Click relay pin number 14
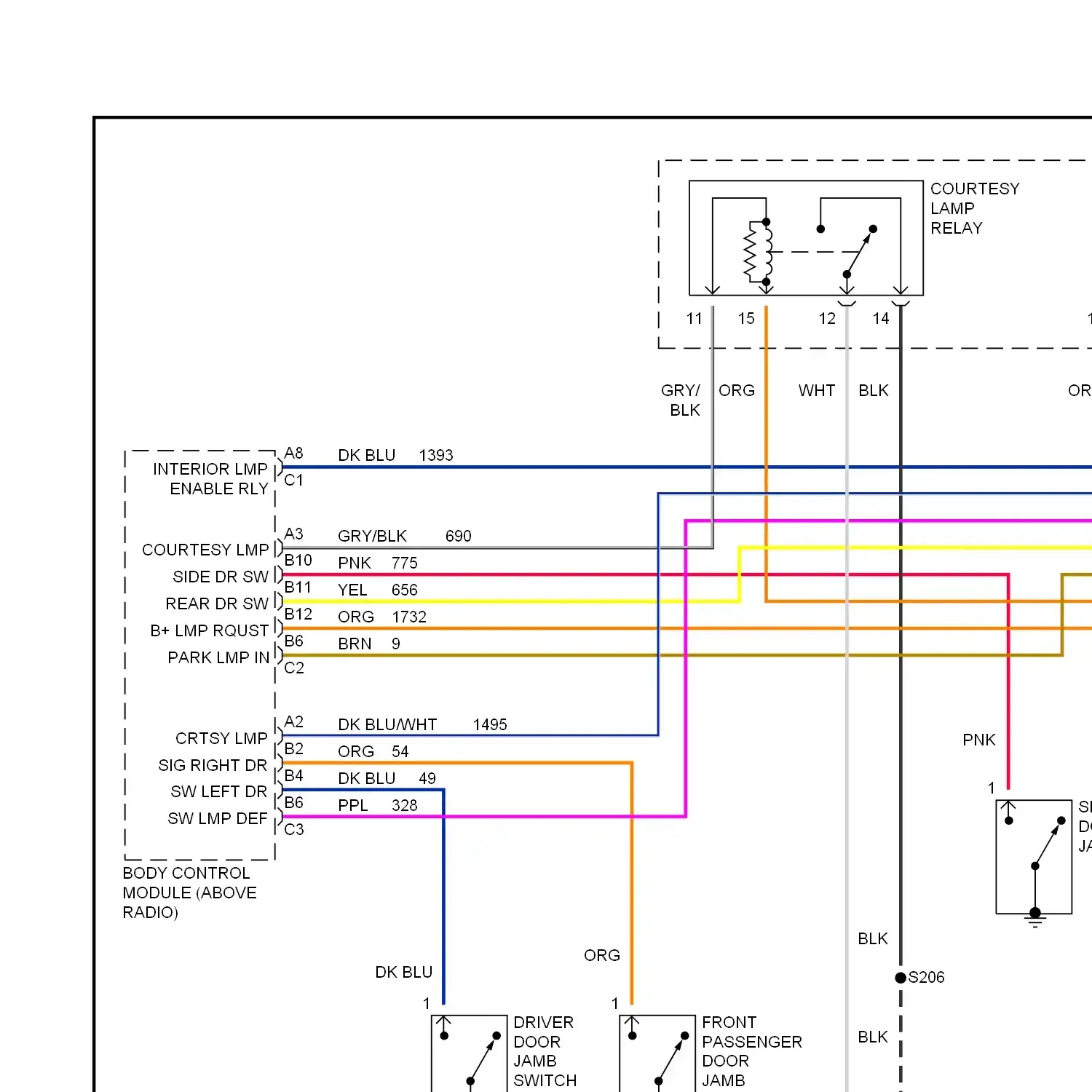This screenshot has width=1092, height=1092. pyautogui.click(x=881, y=319)
